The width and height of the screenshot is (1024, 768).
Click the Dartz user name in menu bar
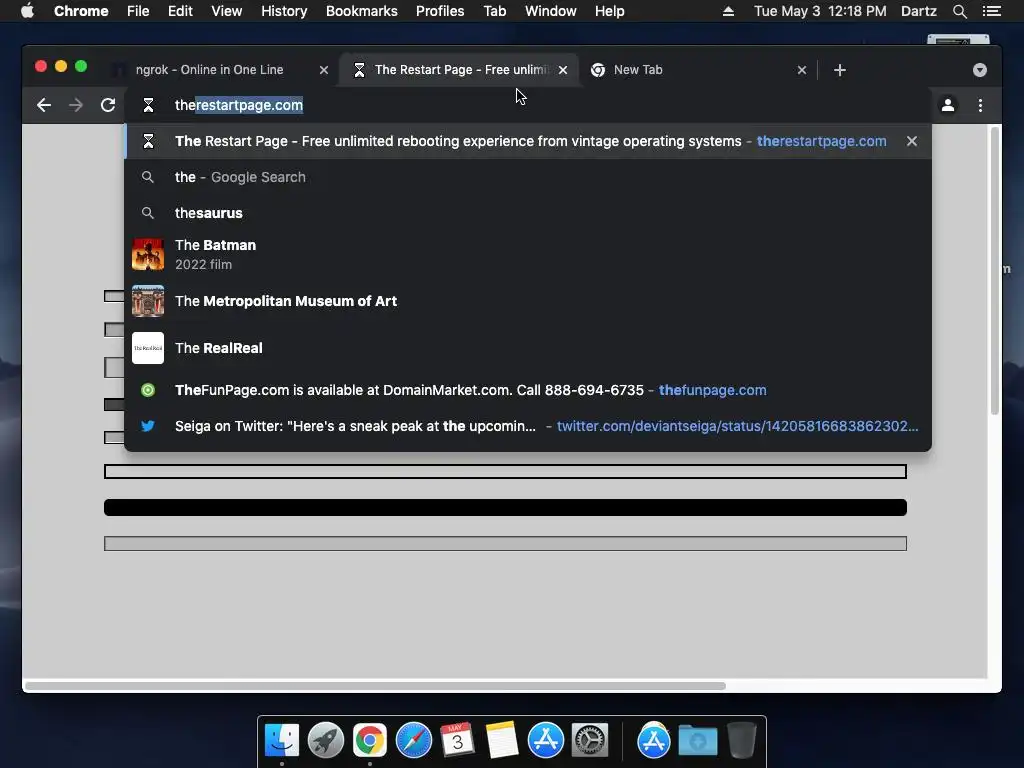[919, 11]
